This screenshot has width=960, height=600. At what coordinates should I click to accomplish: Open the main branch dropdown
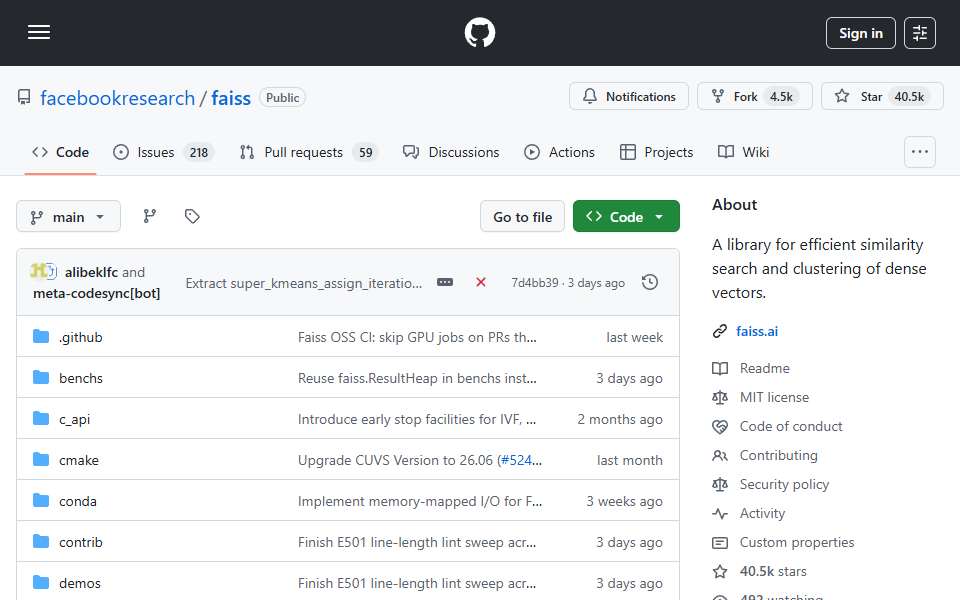[x=68, y=217]
